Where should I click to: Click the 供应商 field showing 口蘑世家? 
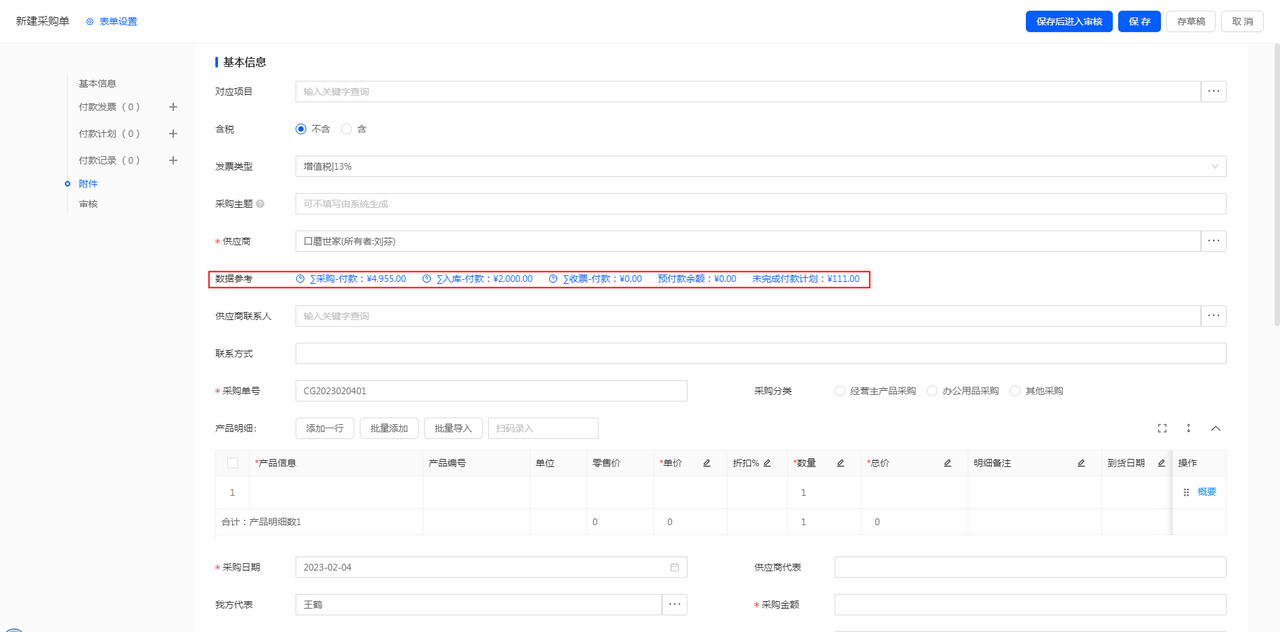(x=747, y=241)
